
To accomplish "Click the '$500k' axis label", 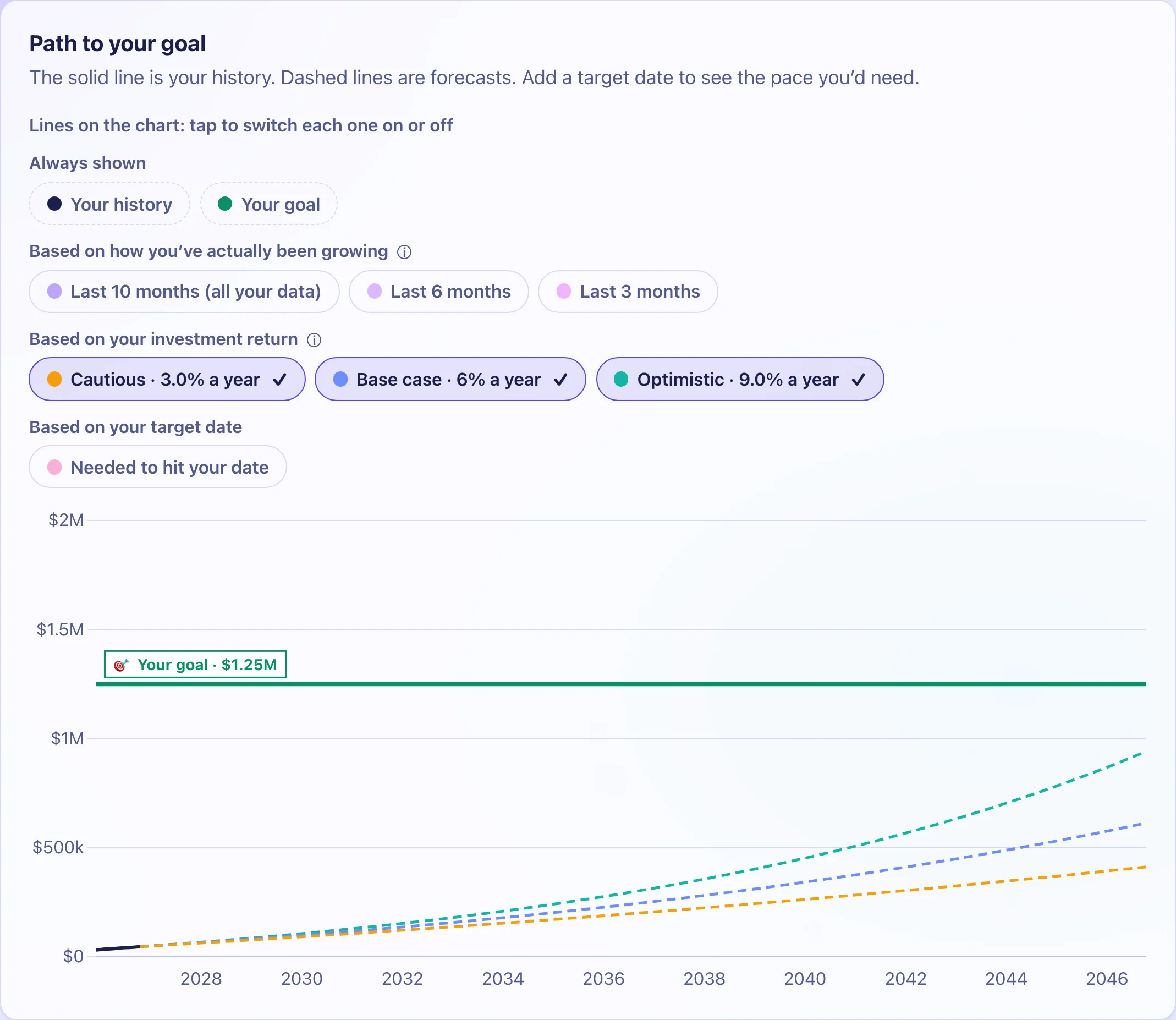I will coord(58,848).
